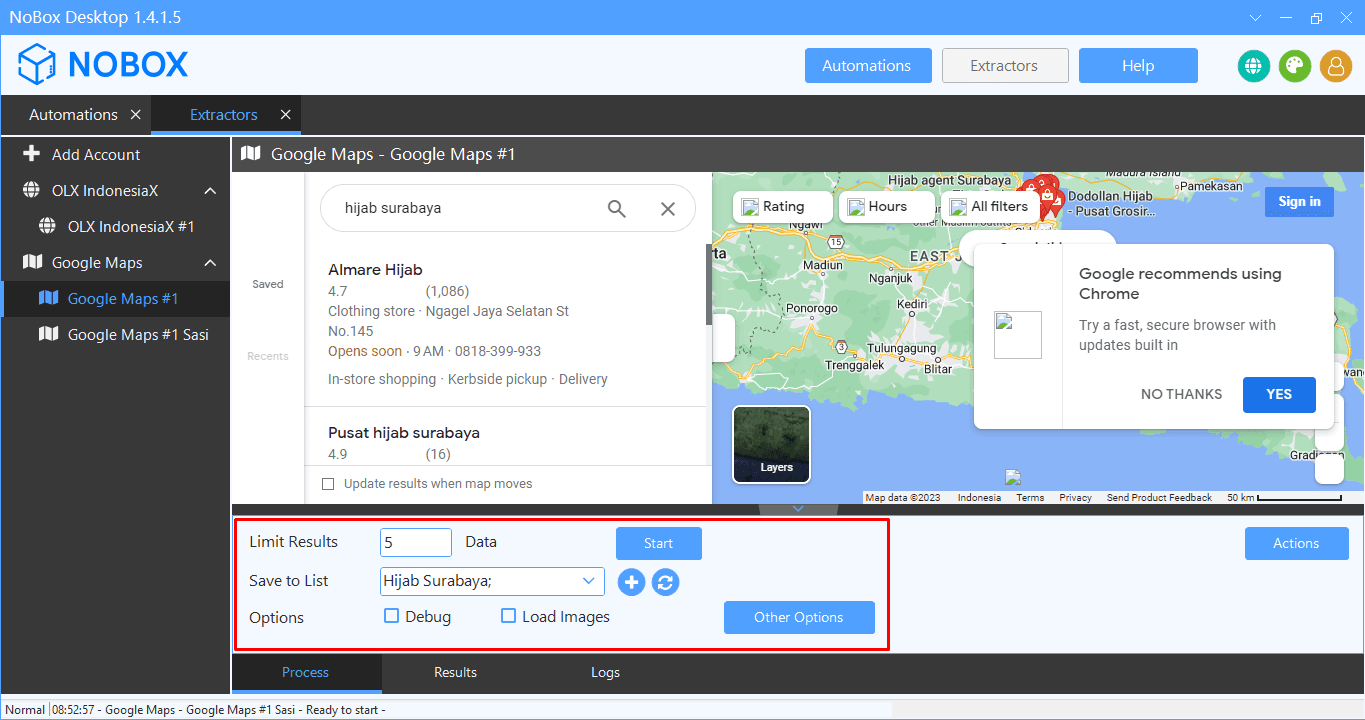The image size is (1365, 720).
Task: Collapse the Google Maps tree group
Action: click(x=210, y=263)
